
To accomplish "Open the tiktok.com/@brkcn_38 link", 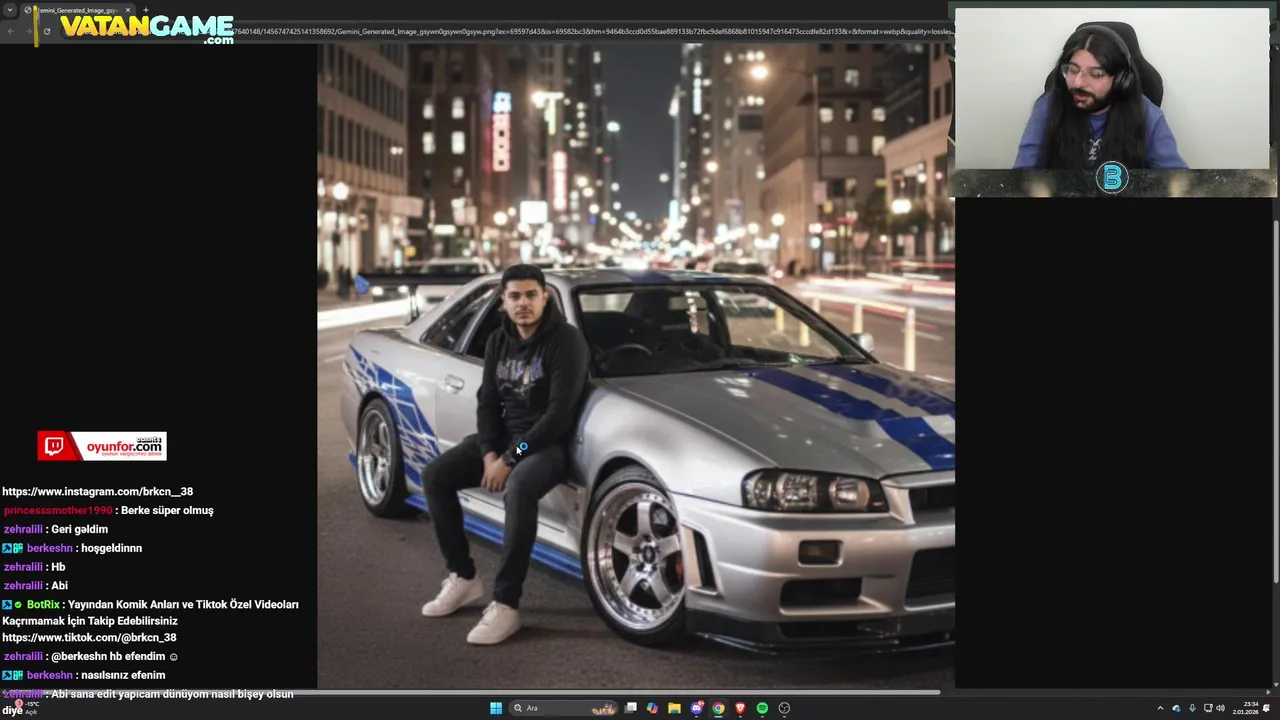I will pos(89,638).
